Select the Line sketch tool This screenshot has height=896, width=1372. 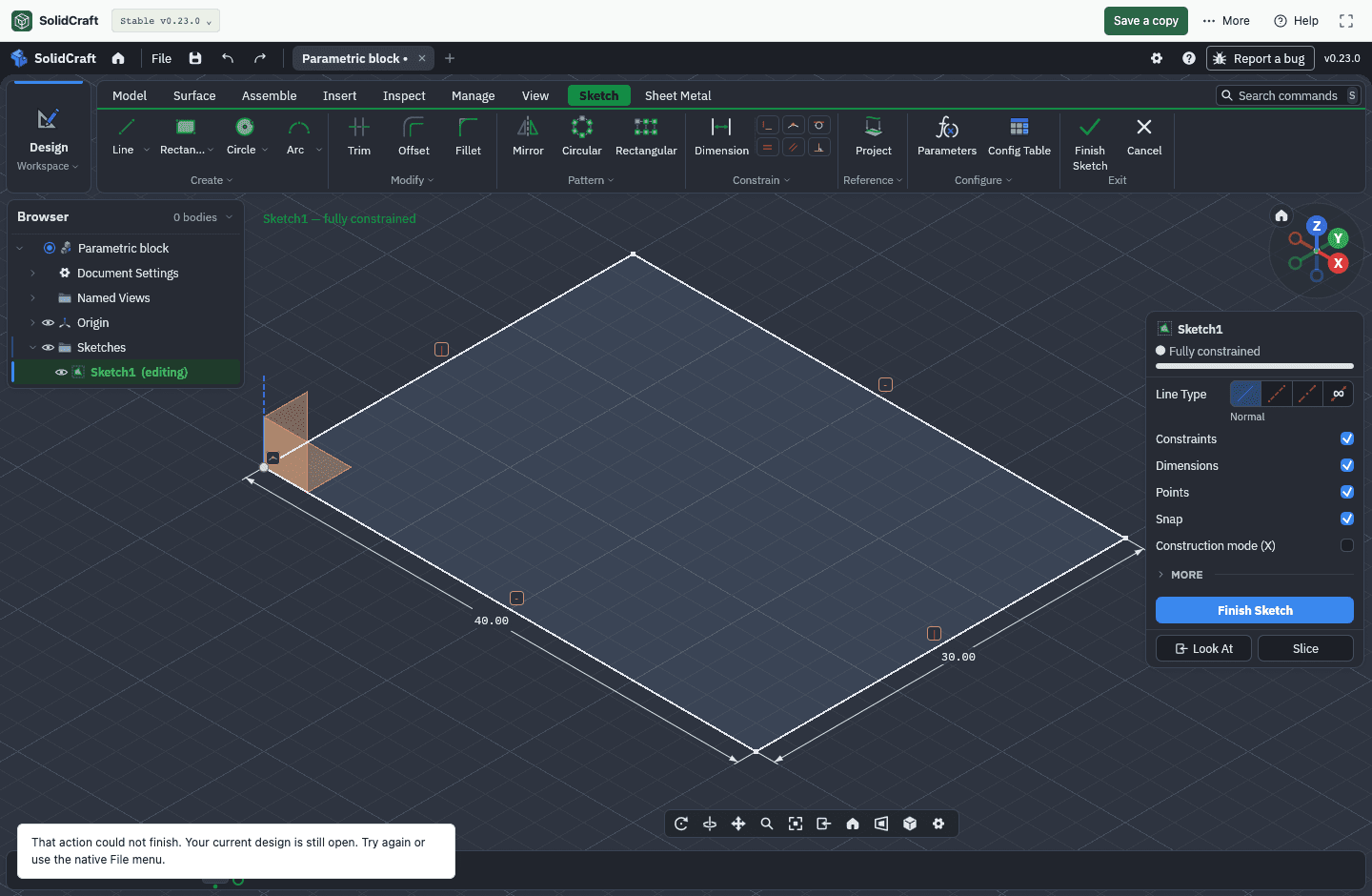[x=123, y=136]
